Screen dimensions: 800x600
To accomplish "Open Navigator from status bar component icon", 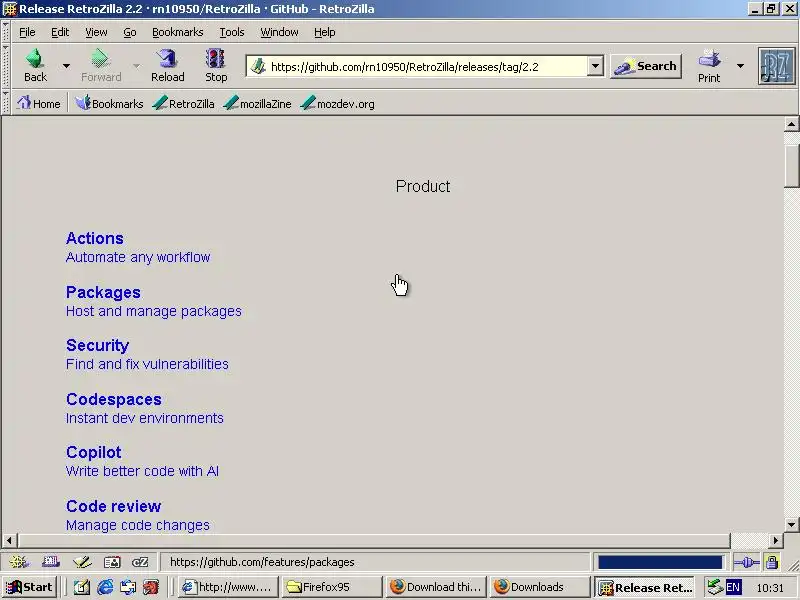I will (x=19, y=562).
